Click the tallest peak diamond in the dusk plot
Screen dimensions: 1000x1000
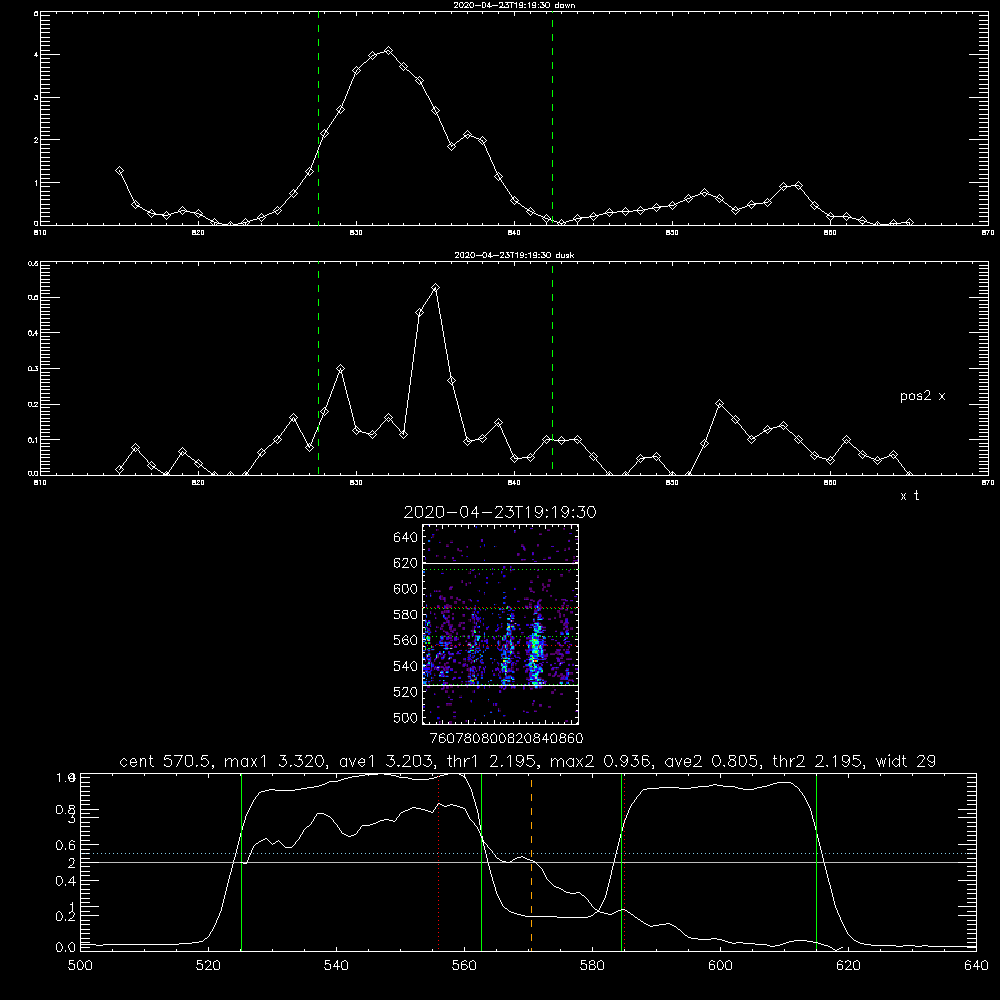436,288
